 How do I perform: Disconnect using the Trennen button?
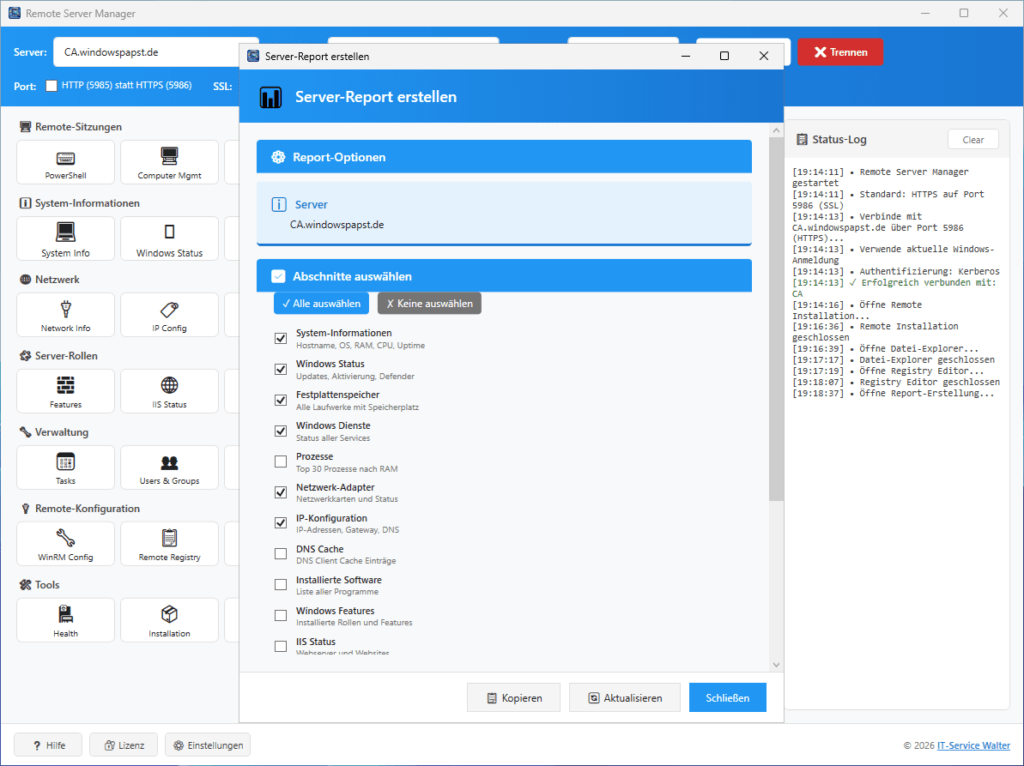(839, 51)
